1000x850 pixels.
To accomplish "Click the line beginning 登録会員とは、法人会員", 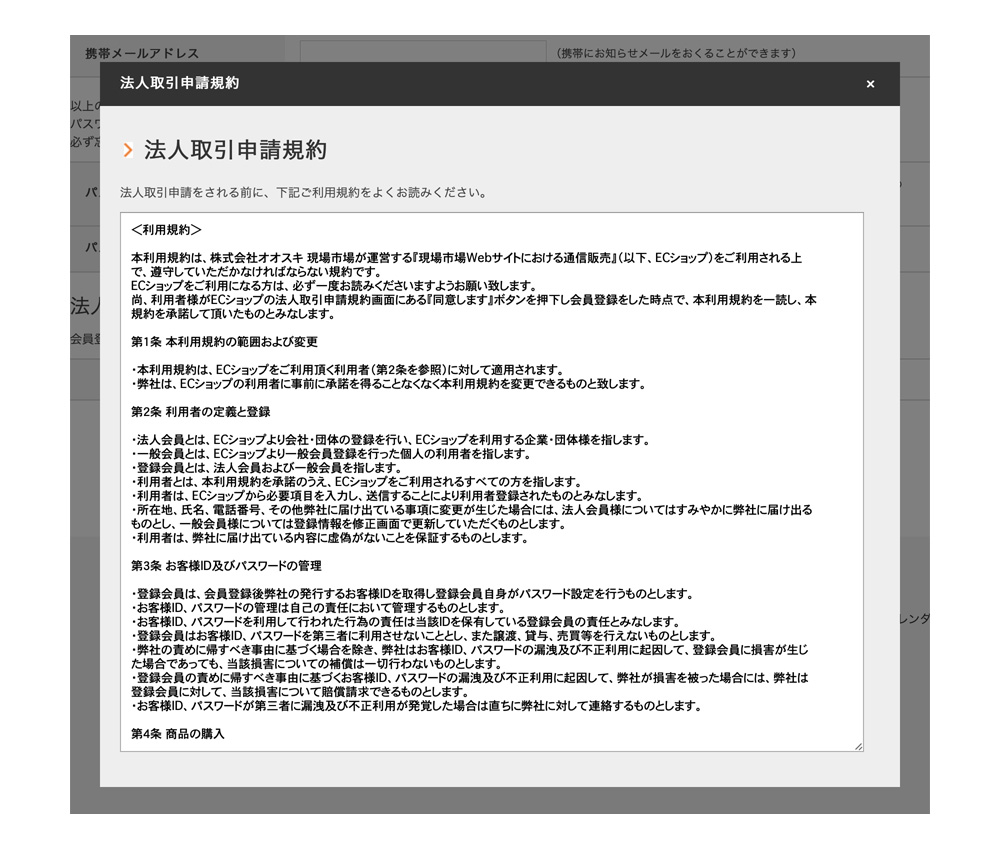I will pos(266,468).
